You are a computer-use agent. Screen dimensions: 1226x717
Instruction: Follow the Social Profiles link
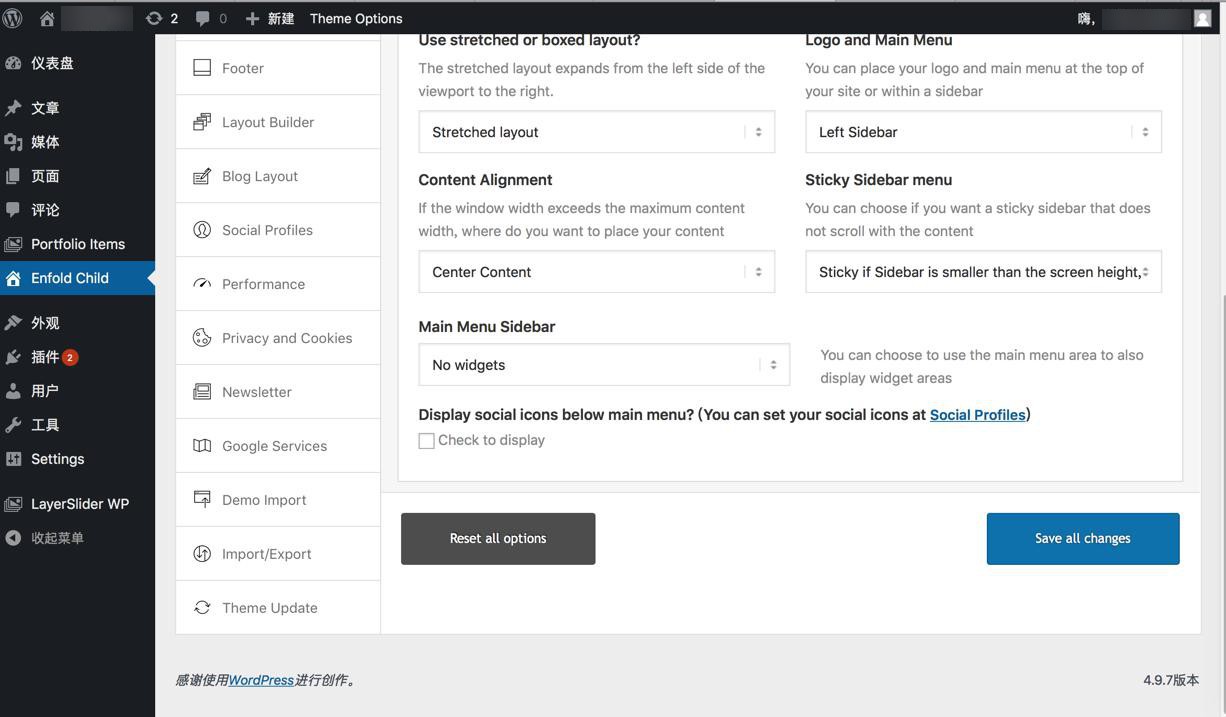point(977,415)
